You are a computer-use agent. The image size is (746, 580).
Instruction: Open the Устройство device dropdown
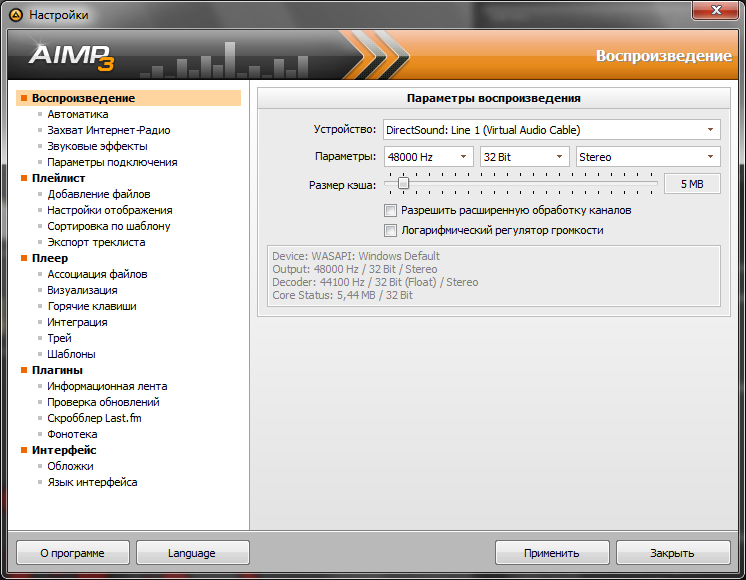tap(552, 130)
